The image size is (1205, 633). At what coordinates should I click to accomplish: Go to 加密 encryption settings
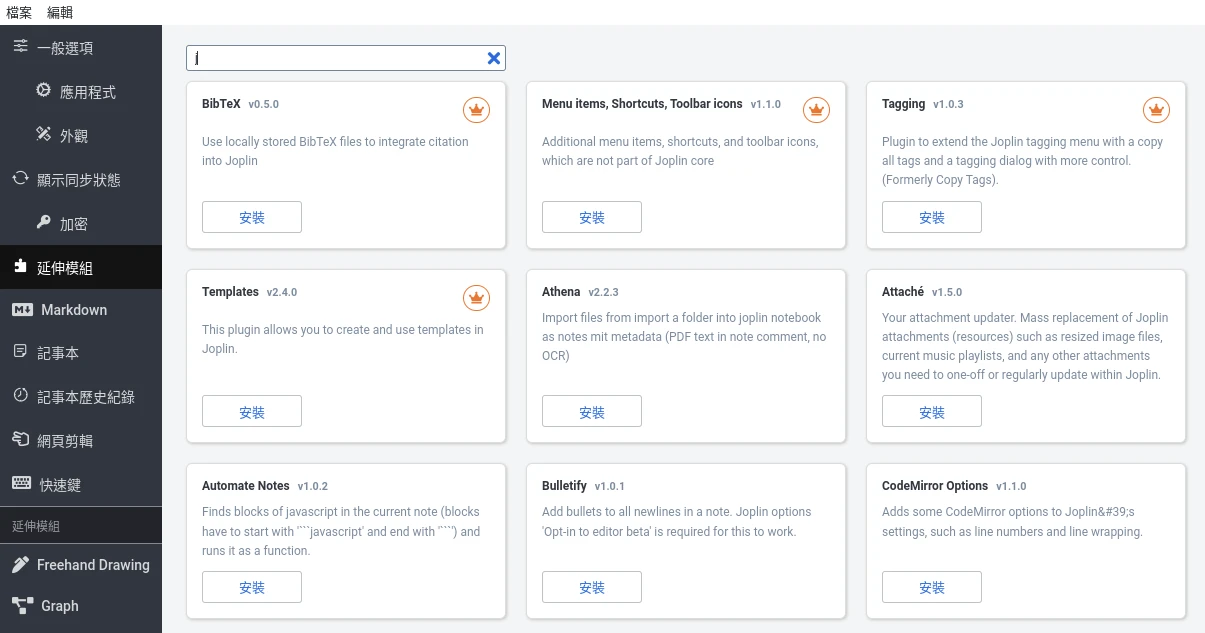tap(73, 224)
